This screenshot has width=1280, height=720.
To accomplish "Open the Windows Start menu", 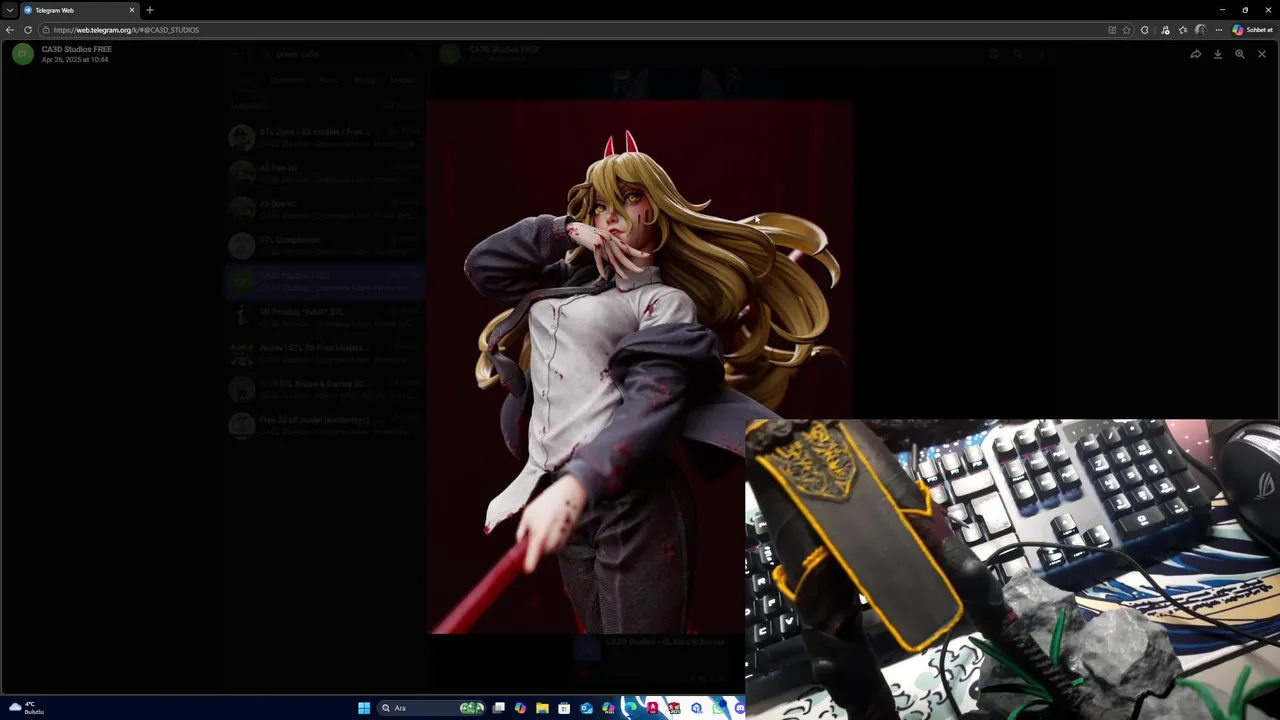I will pyautogui.click(x=364, y=708).
